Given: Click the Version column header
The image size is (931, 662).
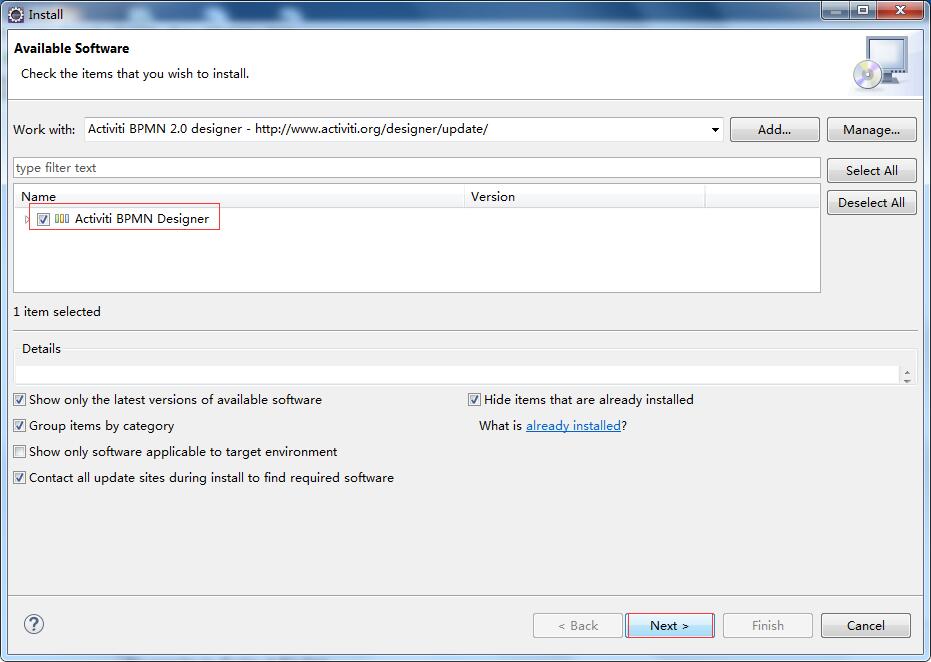Looking at the screenshot, I should (x=585, y=197).
